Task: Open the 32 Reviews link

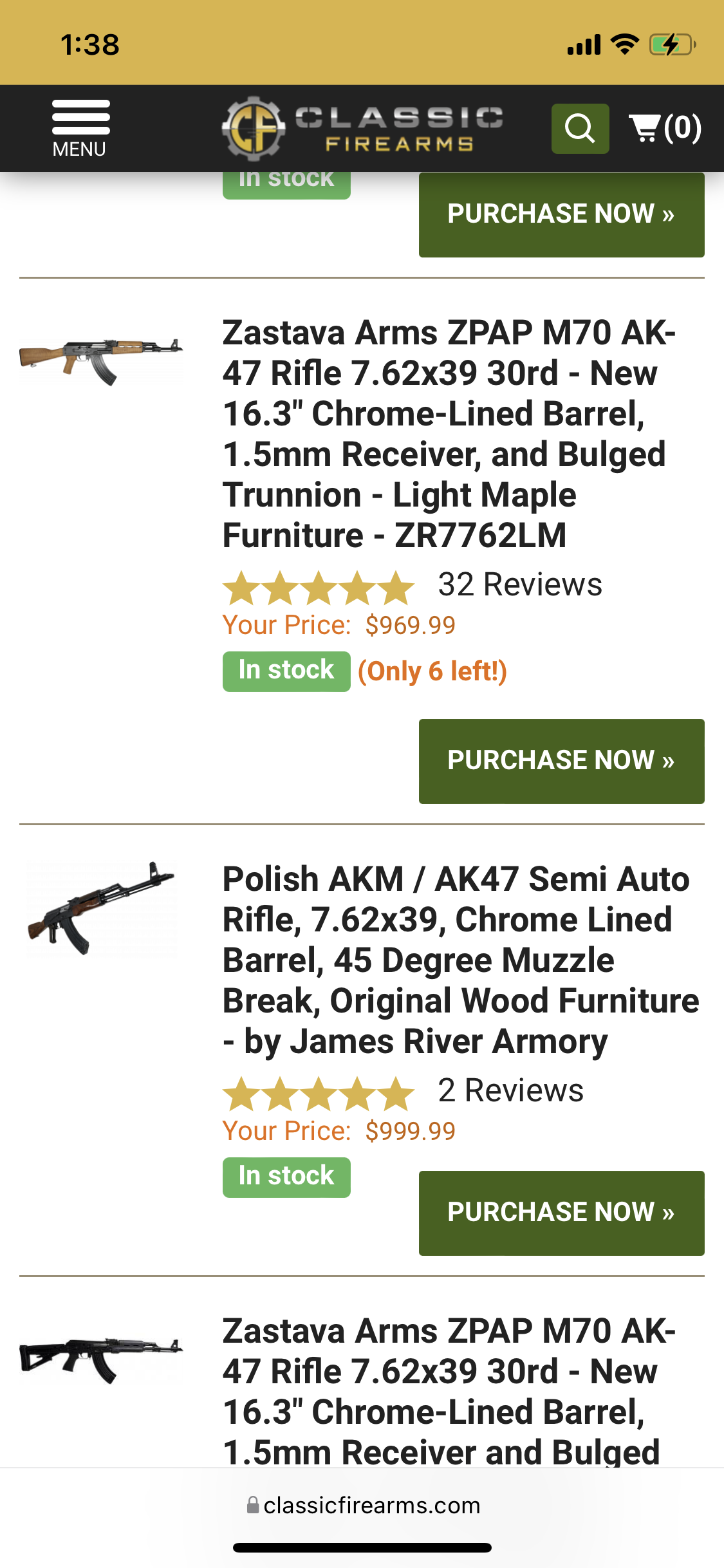Action: (x=520, y=584)
